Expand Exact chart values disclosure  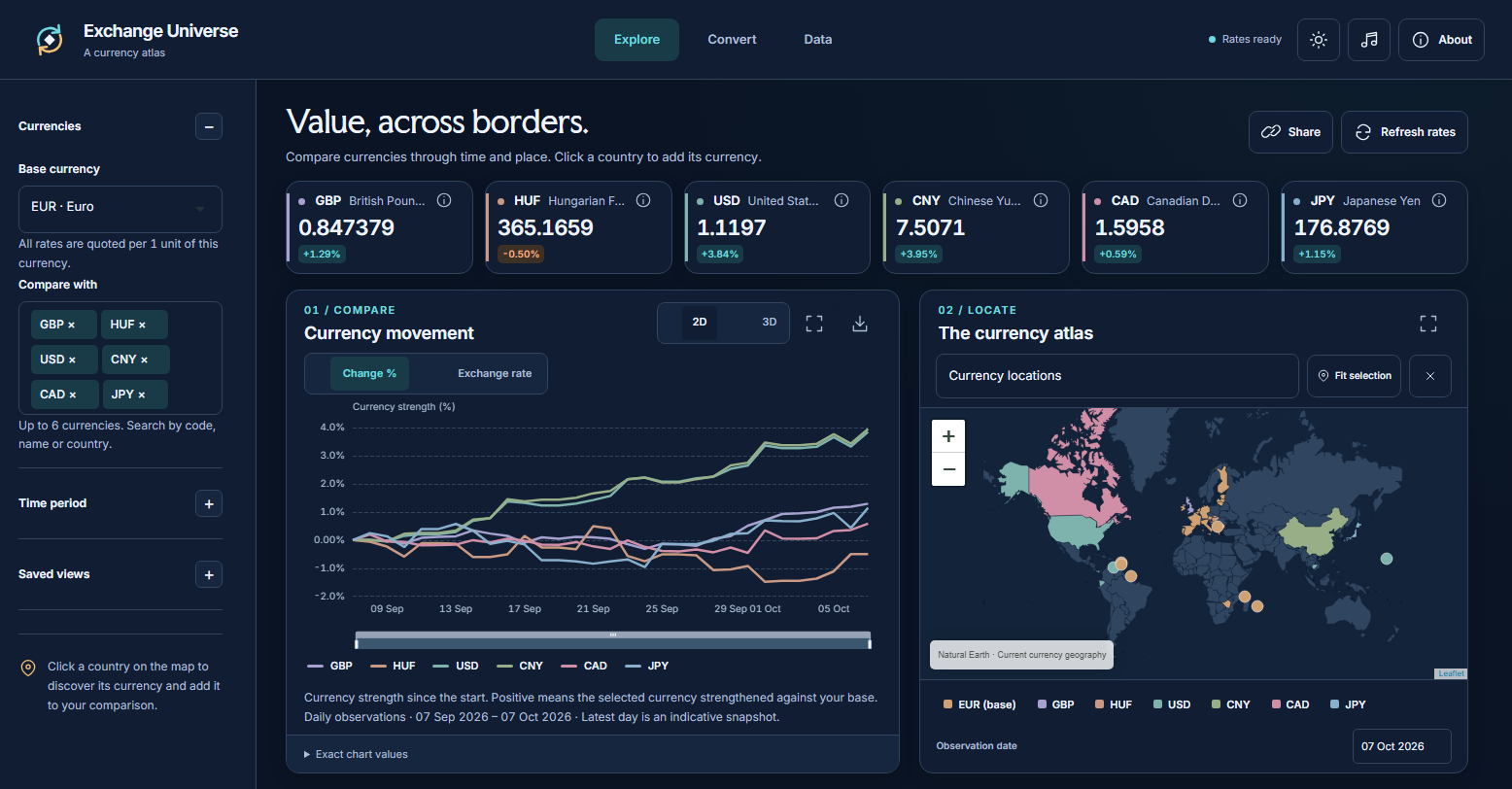[x=356, y=754]
